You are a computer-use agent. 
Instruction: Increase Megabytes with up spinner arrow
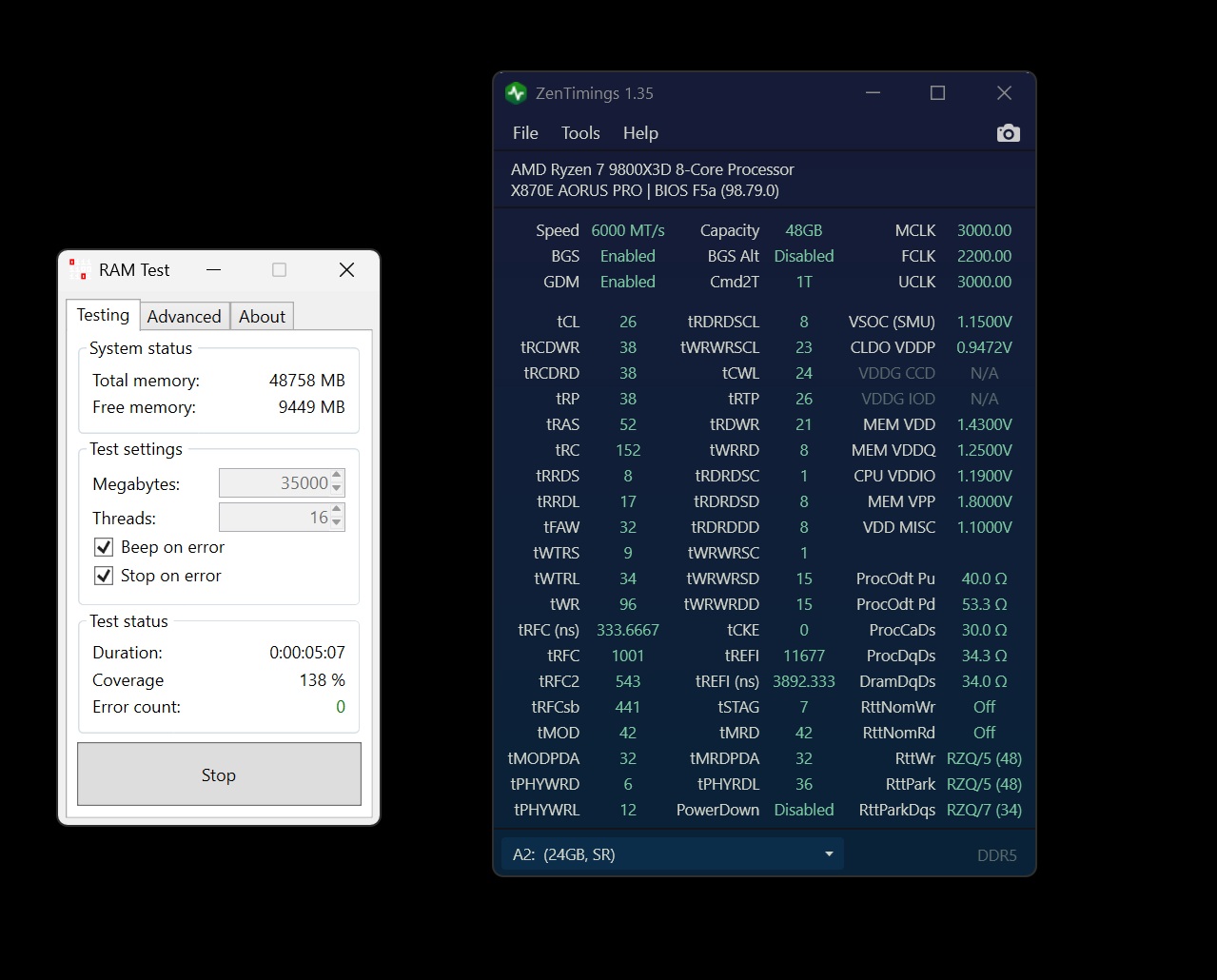pyautogui.click(x=337, y=477)
